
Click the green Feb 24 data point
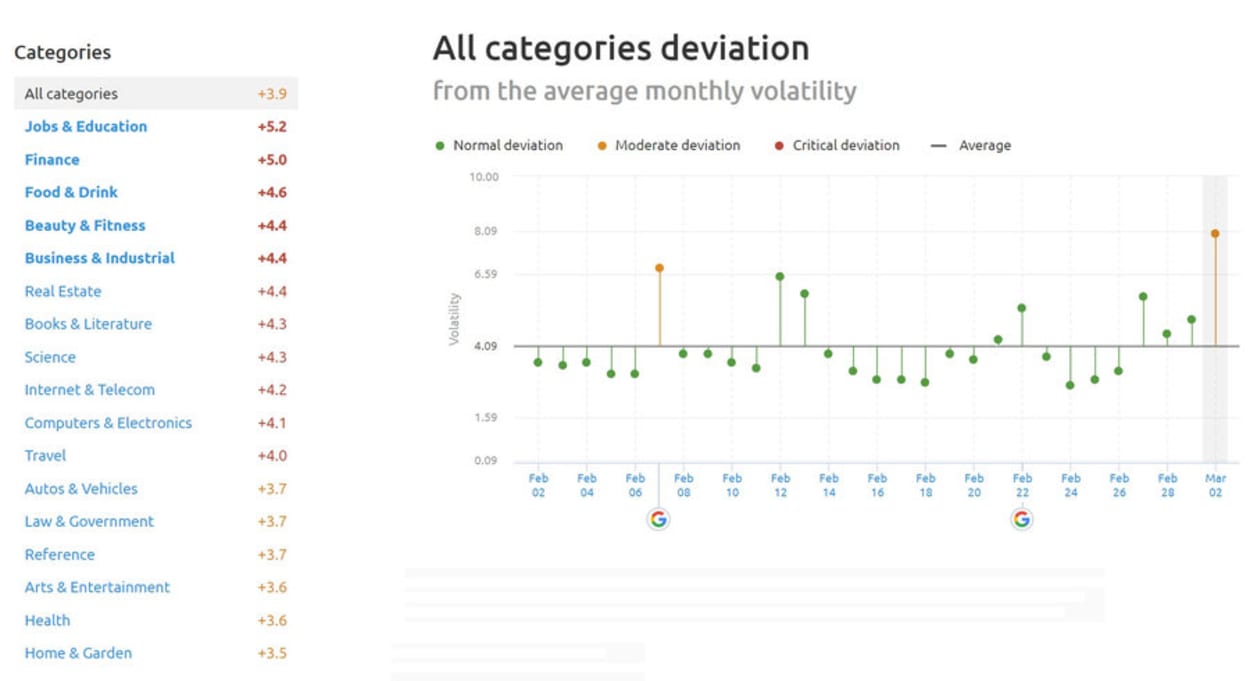pyautogui.click(x=1070, y=385)
